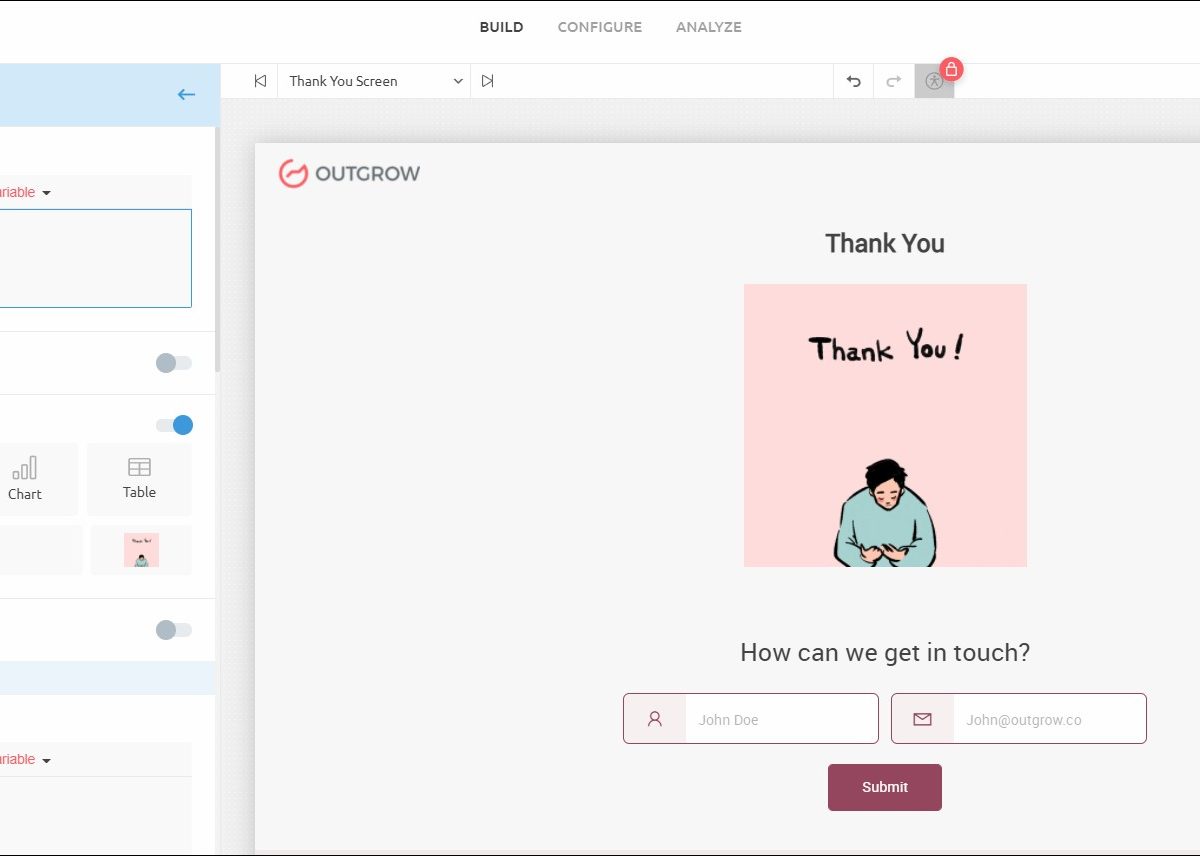Click the John Doe name field
This screenshot has width=1200, height=856.
click(x=780, y=719)
